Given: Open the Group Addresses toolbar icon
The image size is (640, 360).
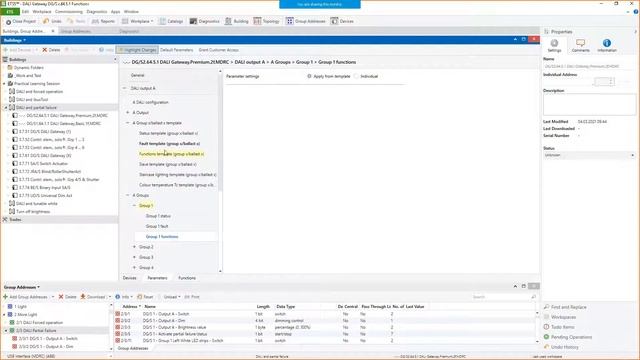Looking at the screenshot, I should click(289, 21).
